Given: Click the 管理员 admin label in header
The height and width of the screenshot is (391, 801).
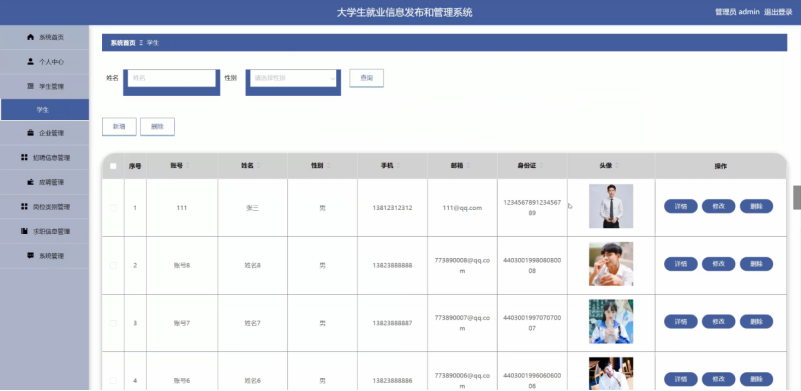Looking at the screenshot, I should (x=737, y=12).
